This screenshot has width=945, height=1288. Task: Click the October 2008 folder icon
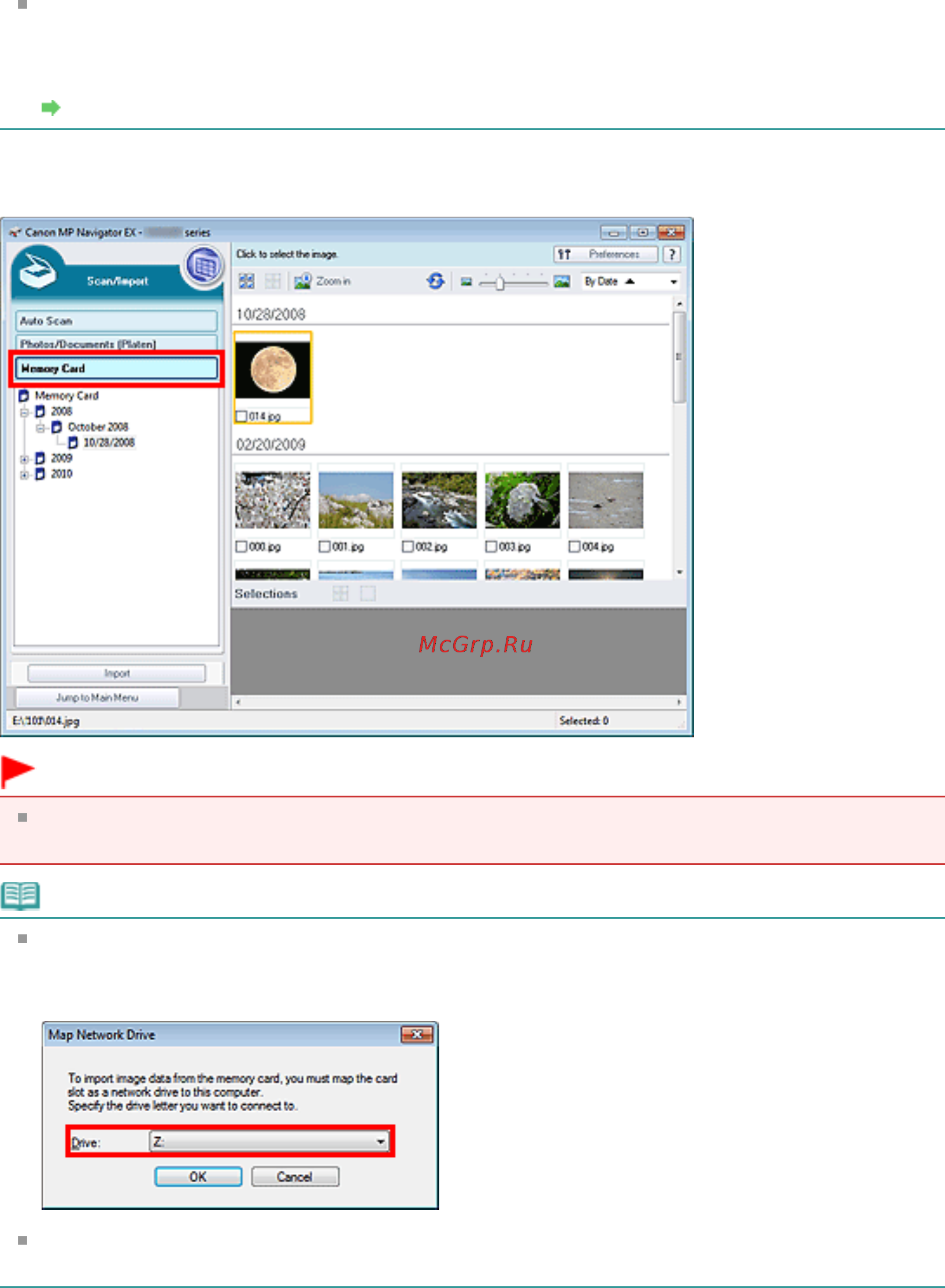click(x=57, y=427)
